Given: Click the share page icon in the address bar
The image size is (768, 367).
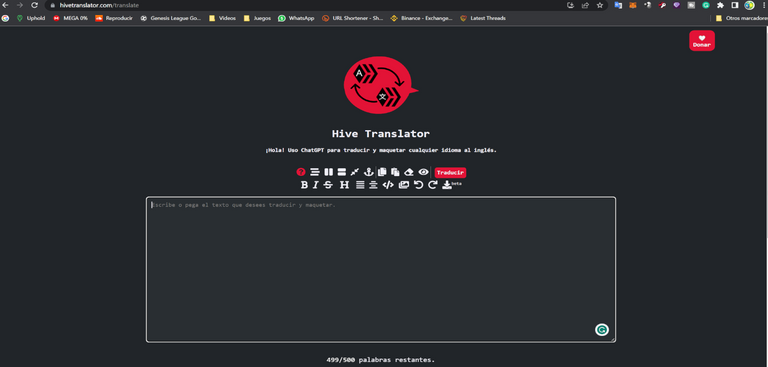Looking at the screenshot, I should 585,5.
